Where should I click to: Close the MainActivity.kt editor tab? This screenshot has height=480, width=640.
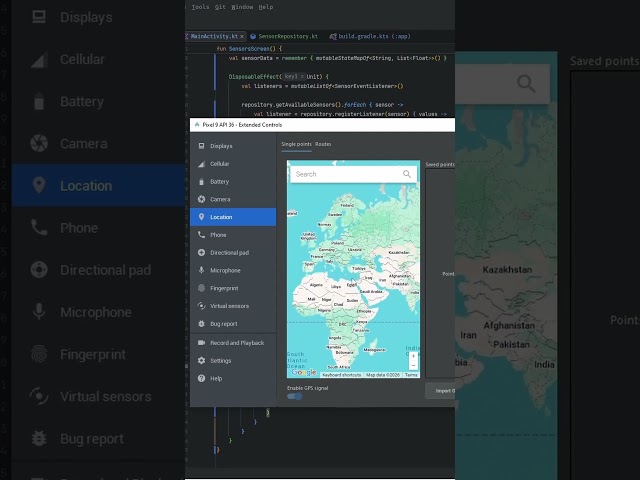click(242, 36)
